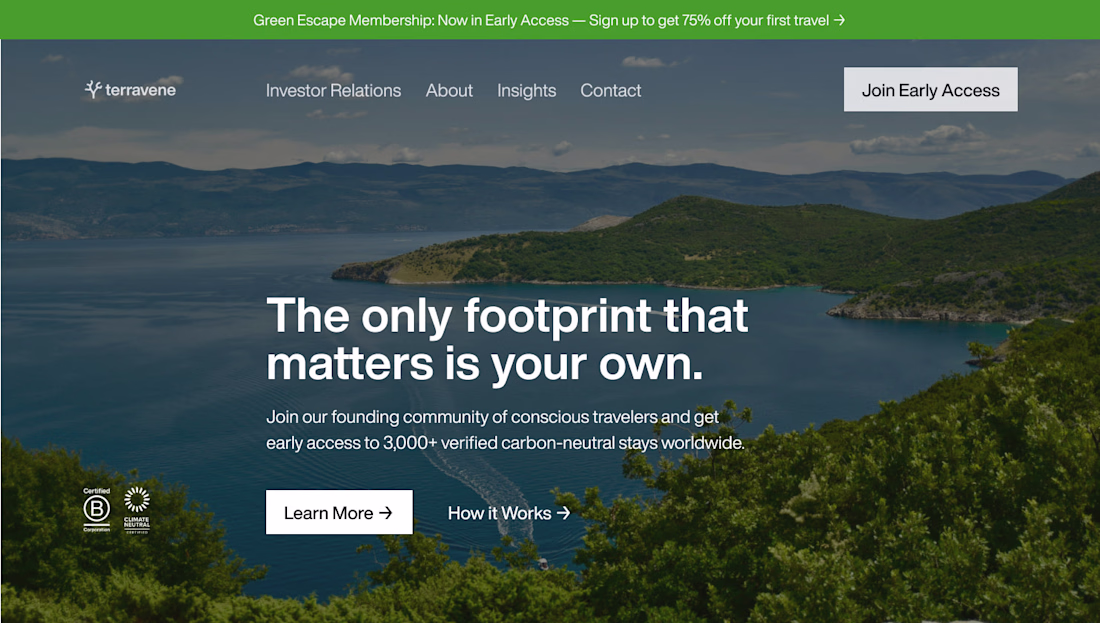Select Contact in the navigation bar
Screen dimensions: 1100x623
[x=610, y=91]
